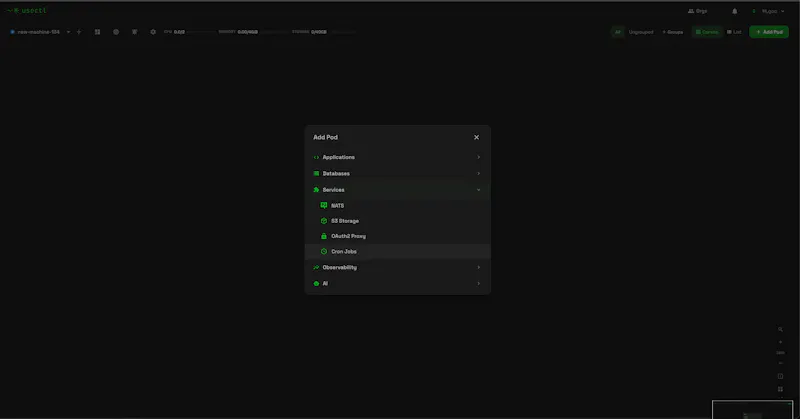This screenshot has width=800, height=419.
Task: Click the fourth icon in top toolbar
Action: click(x=135, y=32)
